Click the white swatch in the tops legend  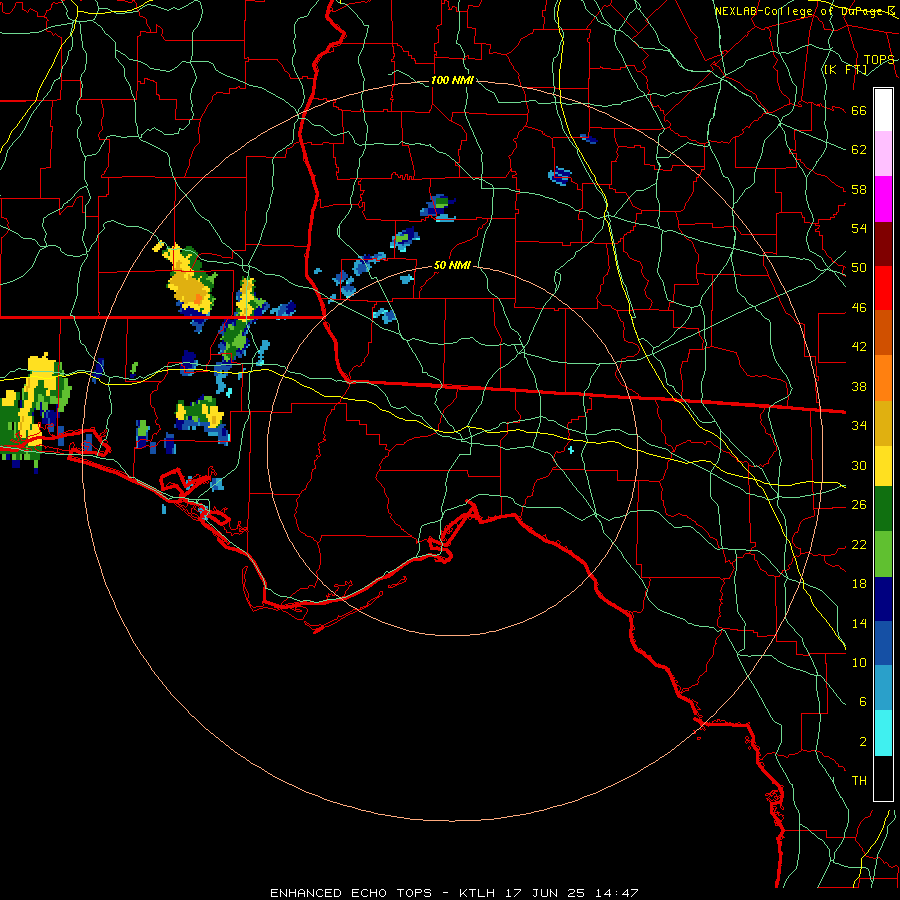point(883,110)
